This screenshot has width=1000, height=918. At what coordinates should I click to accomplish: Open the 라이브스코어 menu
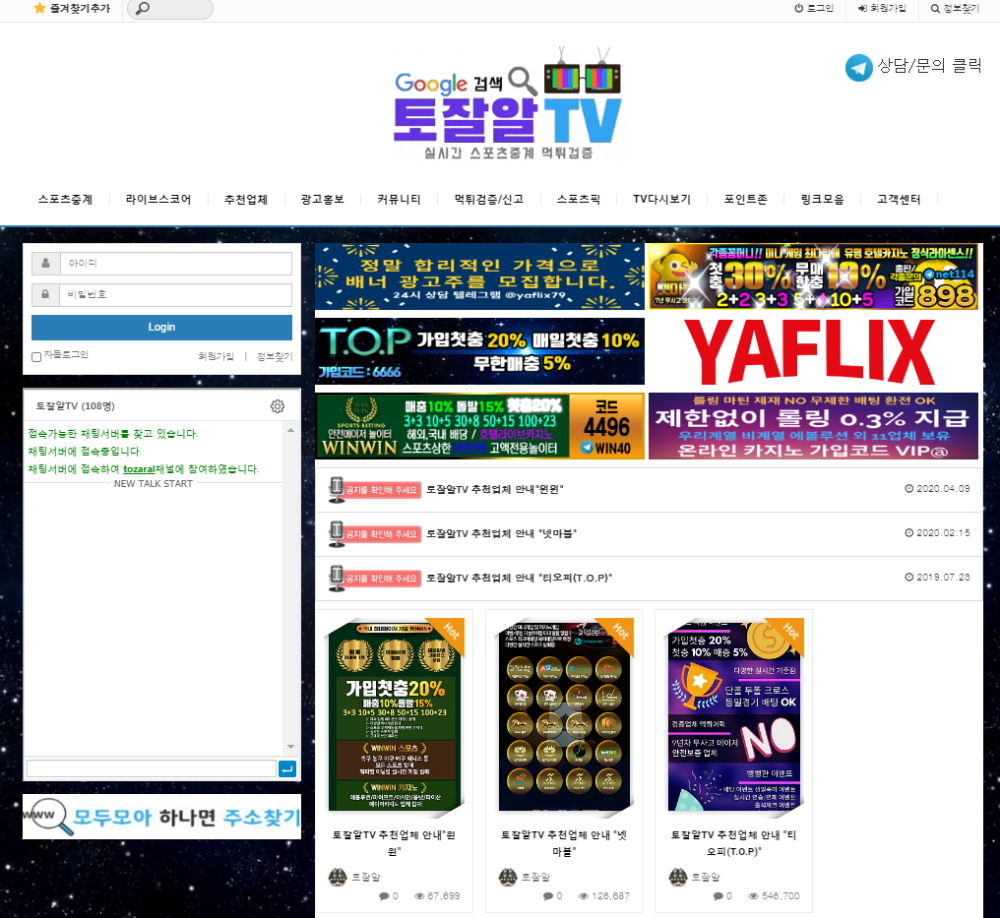pyautogui.click(x=158, y=199)
